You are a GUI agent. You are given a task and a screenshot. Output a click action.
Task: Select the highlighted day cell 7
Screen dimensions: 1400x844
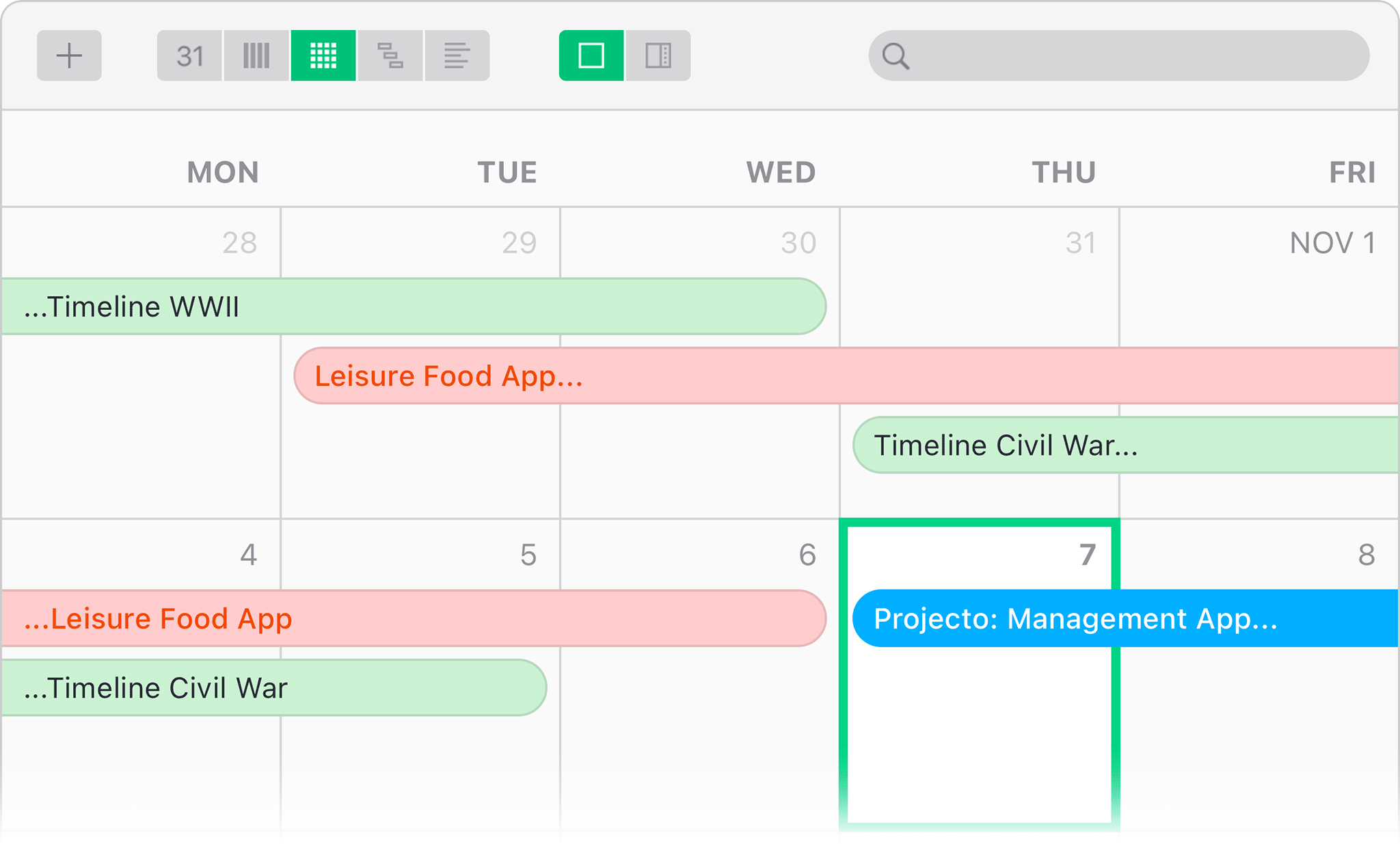click(x=979, y=739)
